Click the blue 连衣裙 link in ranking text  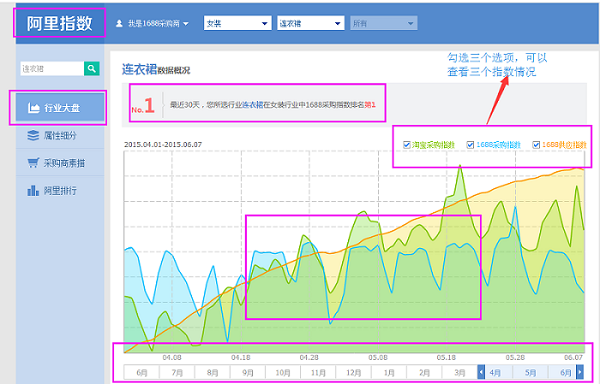point(253,104)
